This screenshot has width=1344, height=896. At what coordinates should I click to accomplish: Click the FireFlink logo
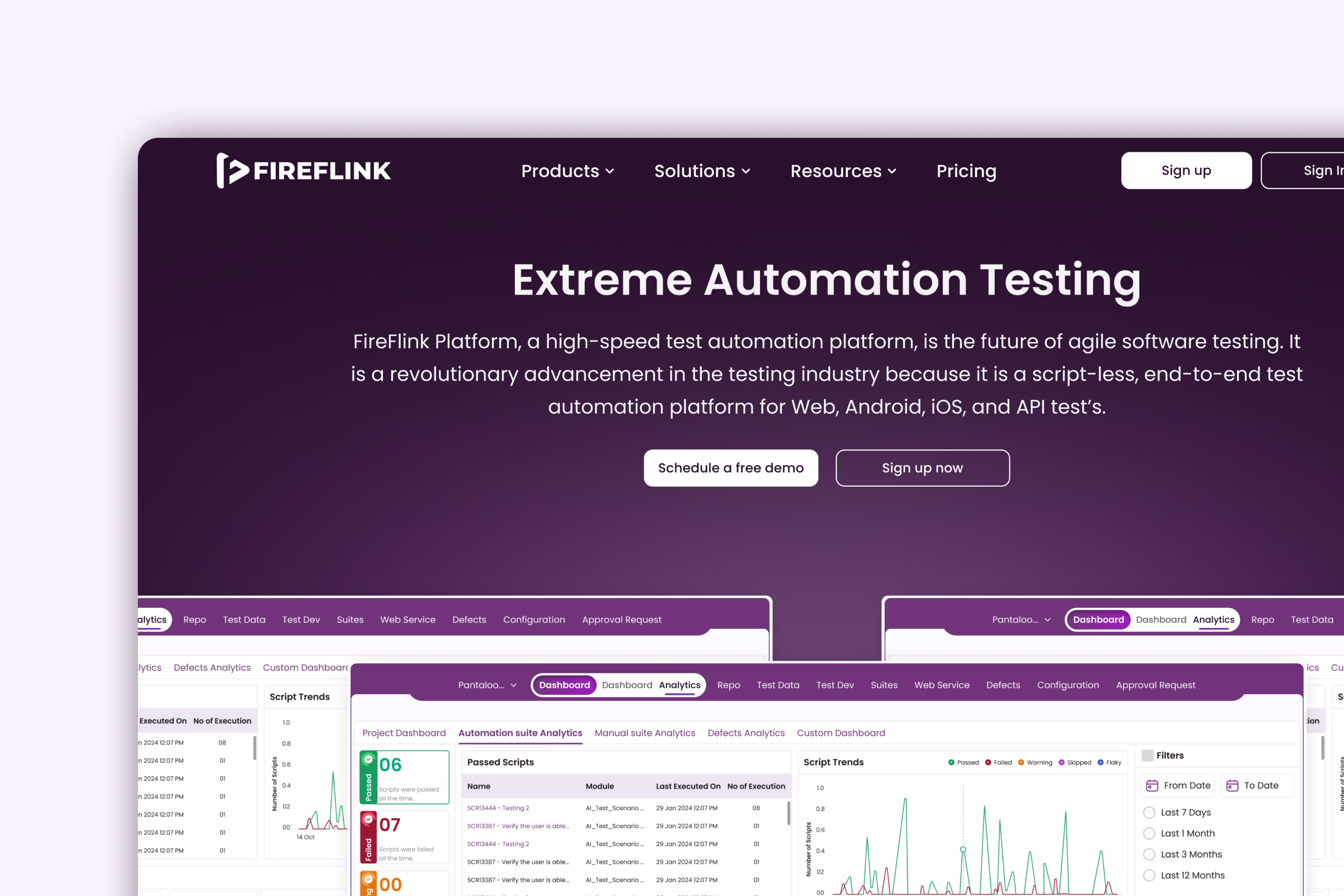(303, 170)
